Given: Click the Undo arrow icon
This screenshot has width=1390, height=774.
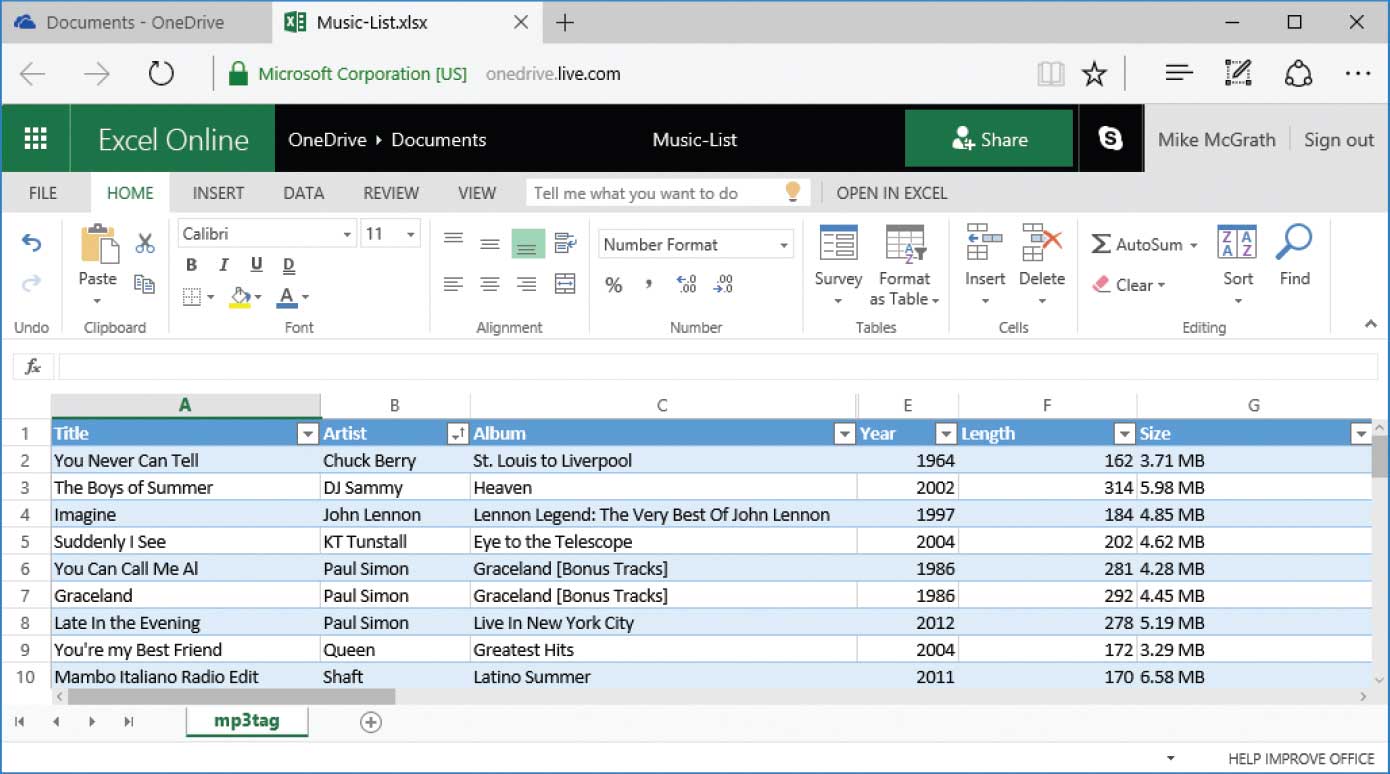Looking at the screenshot, I should (x=32, y=242).
